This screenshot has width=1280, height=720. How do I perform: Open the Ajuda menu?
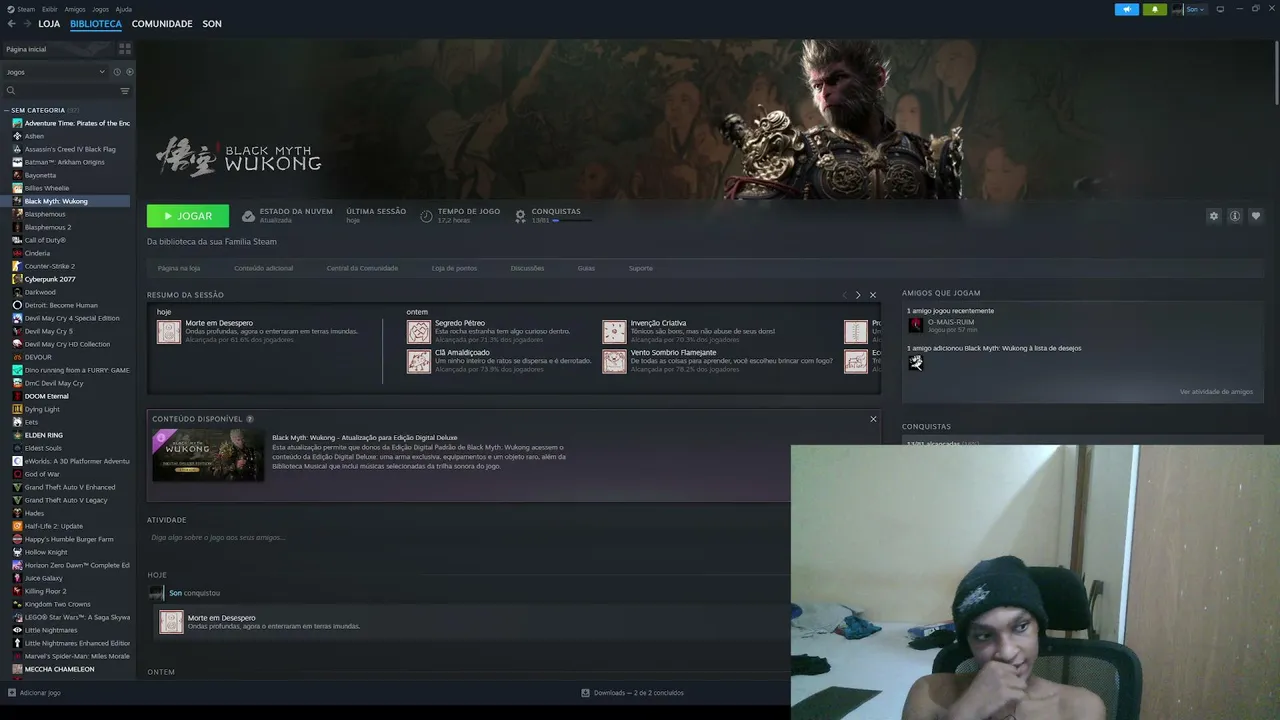point(123,9)
